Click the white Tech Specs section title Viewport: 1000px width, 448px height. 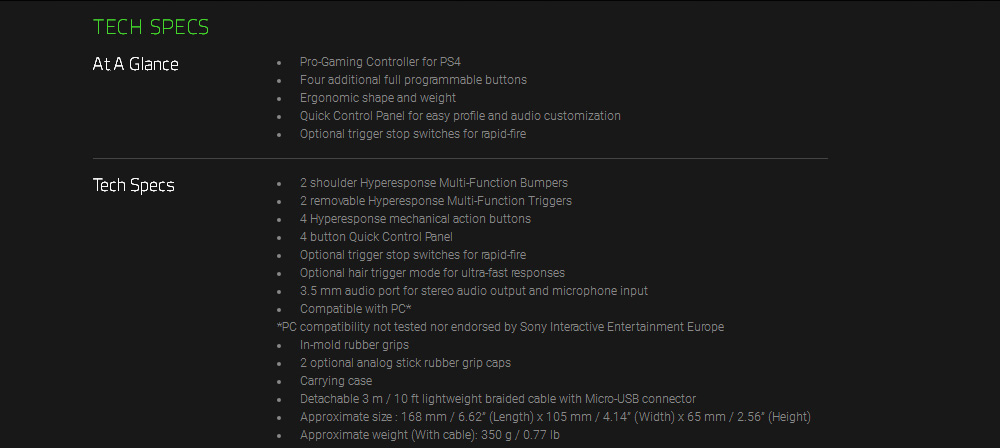[134, 185]
